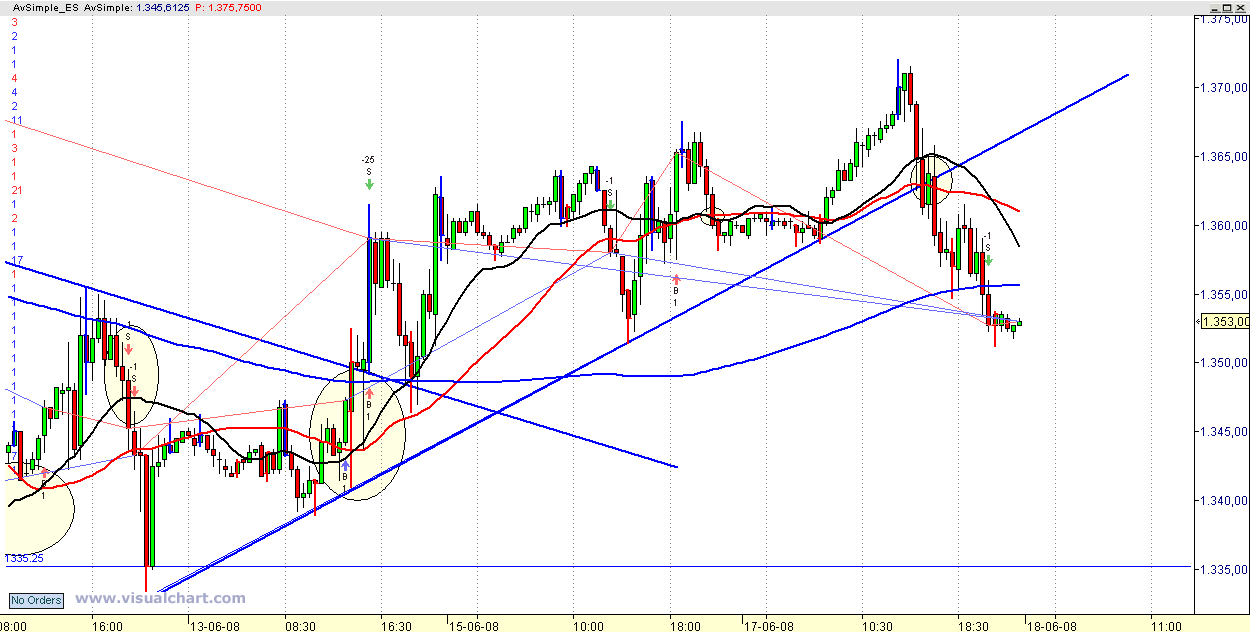Click price axis label 1.340,00

pyautogui.click(x=1222, y=501)
